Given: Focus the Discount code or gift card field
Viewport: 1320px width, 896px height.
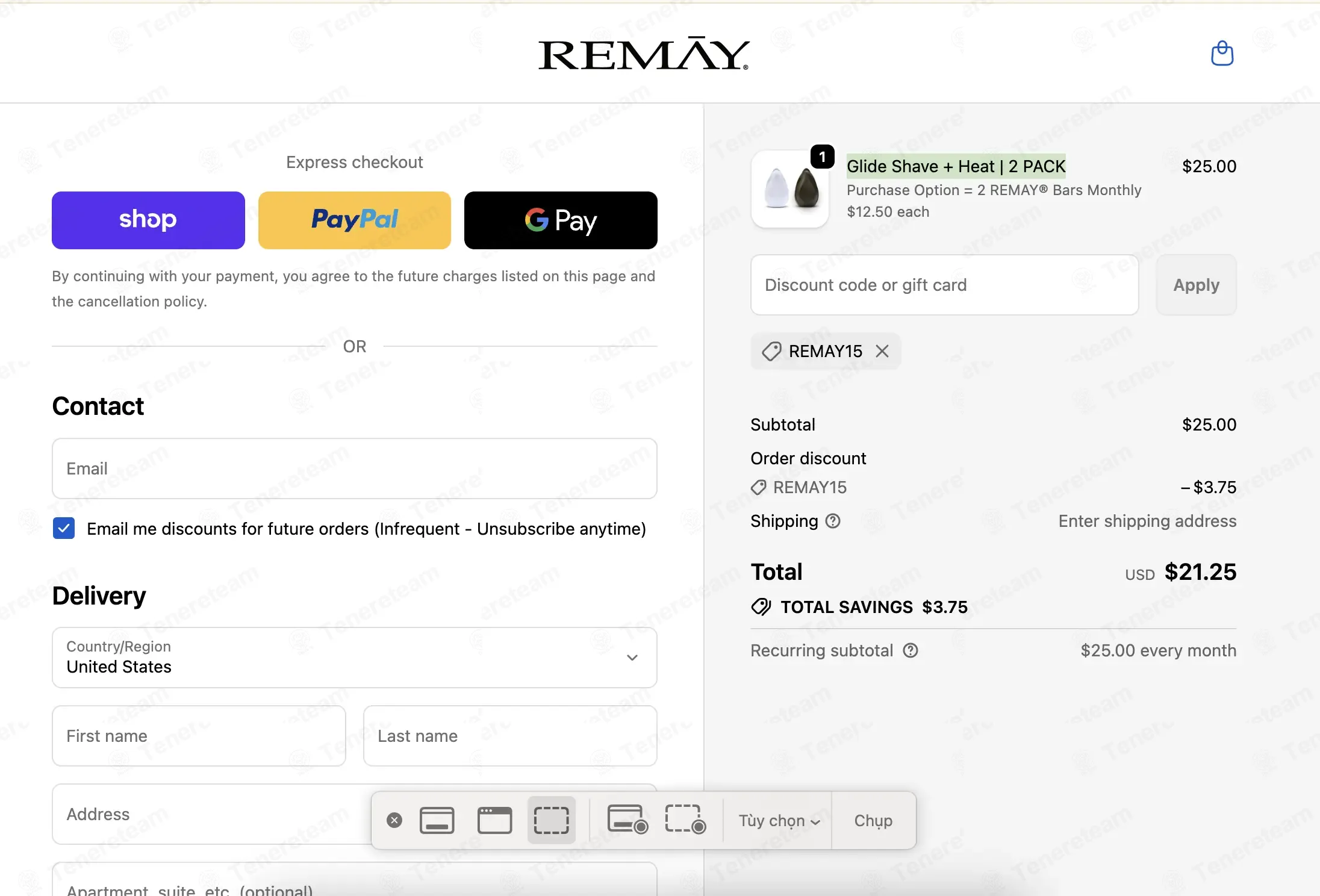Looking at the screenshot, I should (x=944, y=285).
